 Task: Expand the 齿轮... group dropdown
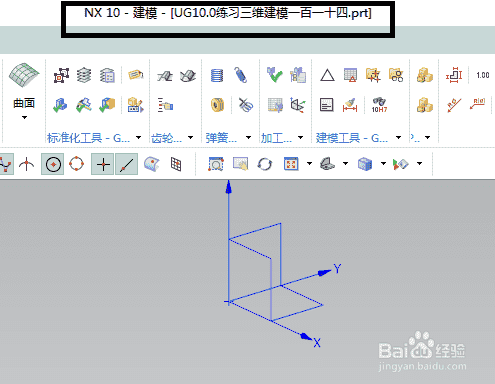coord(190,137)
